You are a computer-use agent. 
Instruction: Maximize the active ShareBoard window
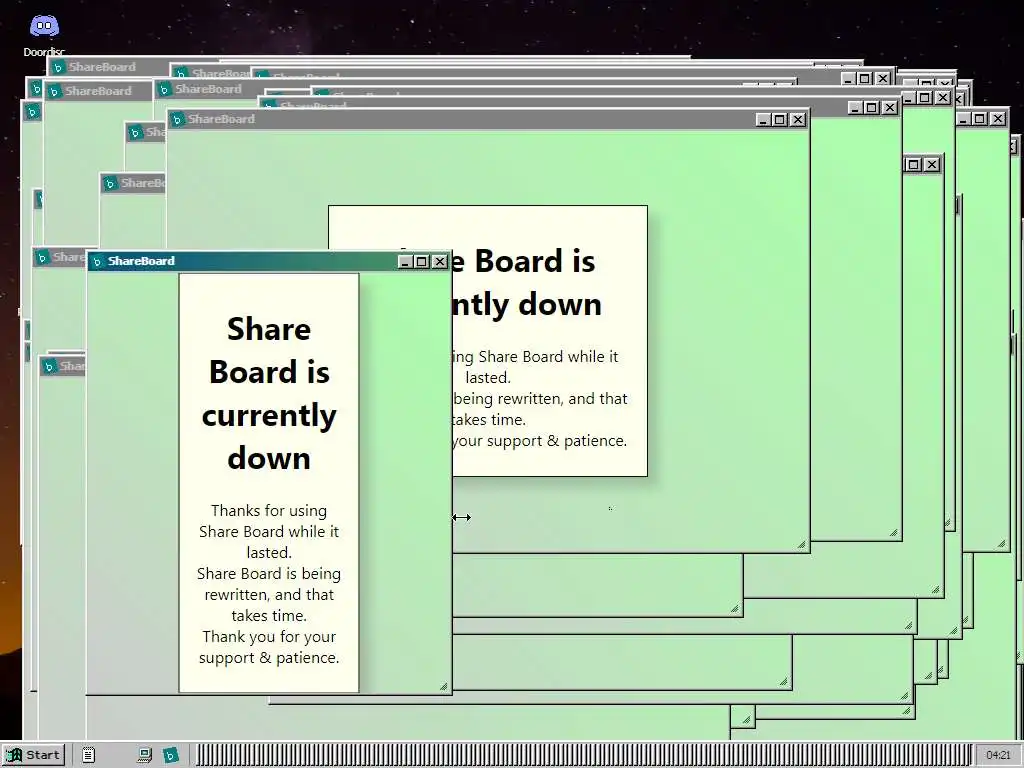(x=422, y=261)
